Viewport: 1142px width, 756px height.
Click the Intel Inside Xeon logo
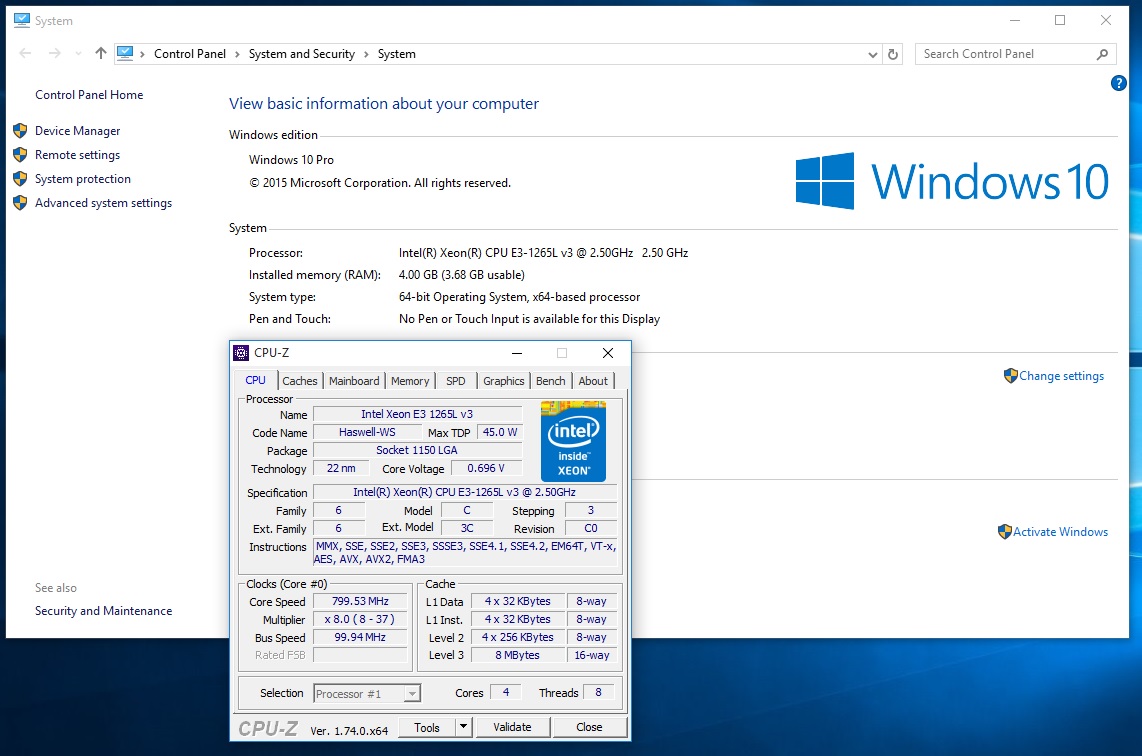573,441
